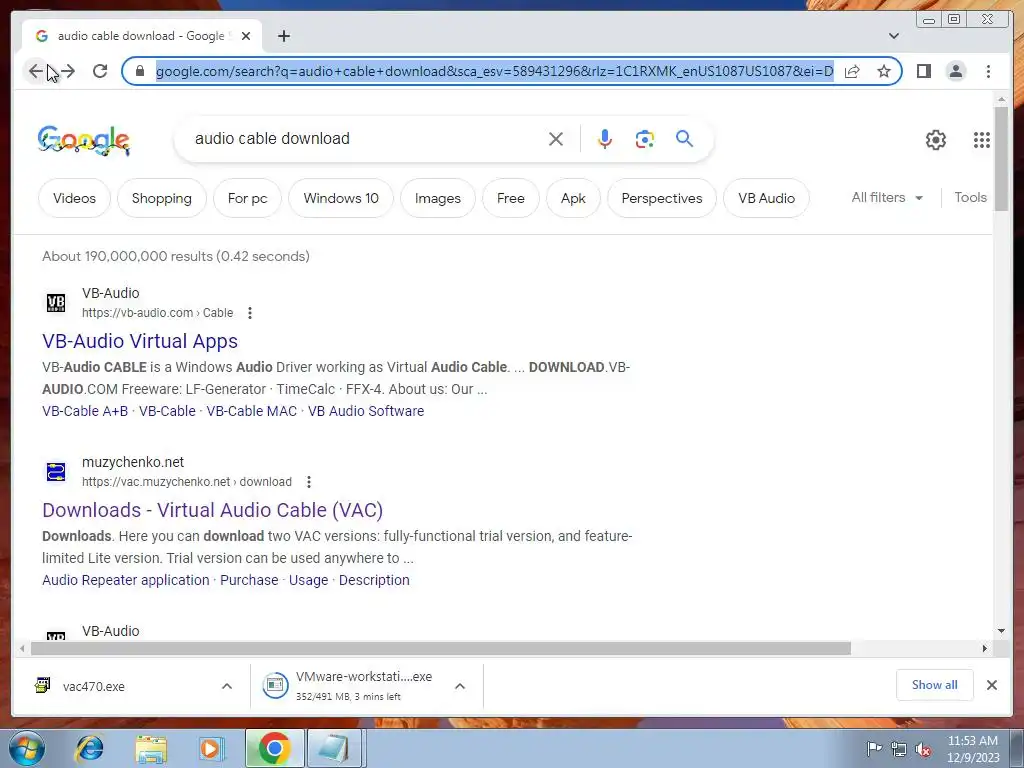
Task: Follow the 'Description' sitelink
Action: (374, 580)
